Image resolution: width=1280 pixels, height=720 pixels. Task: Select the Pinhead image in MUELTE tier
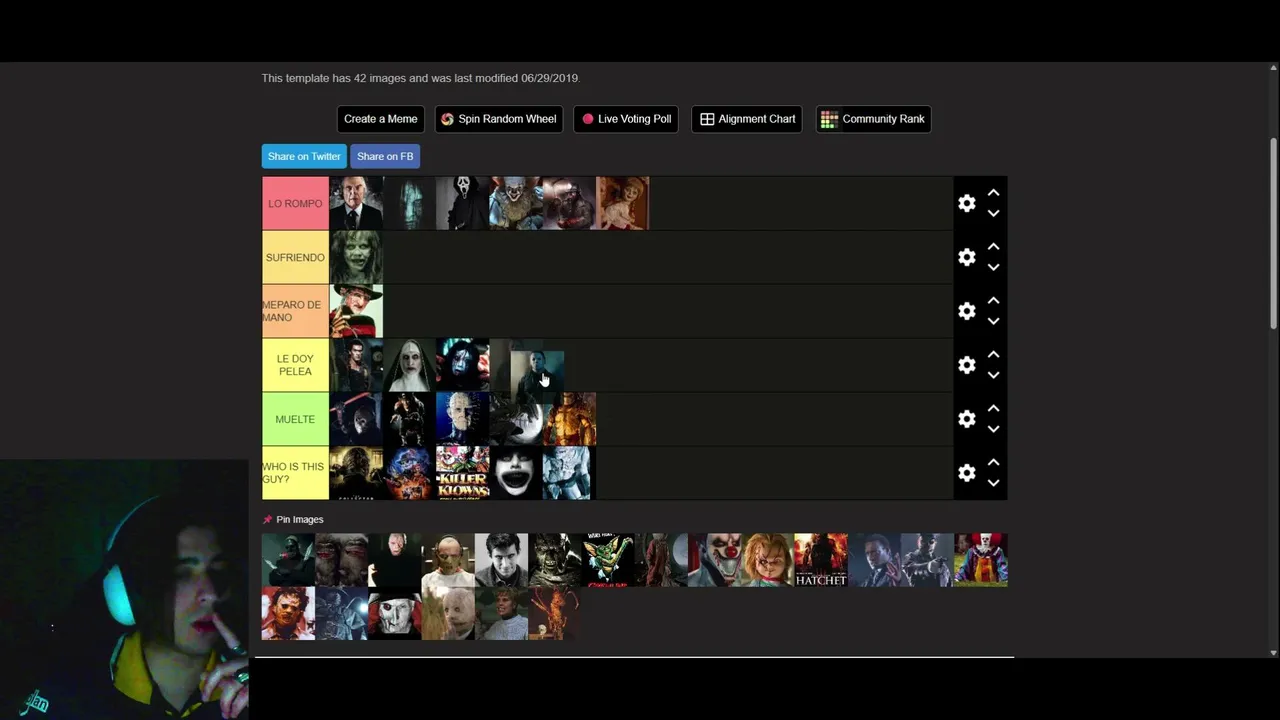pos(462,419)
